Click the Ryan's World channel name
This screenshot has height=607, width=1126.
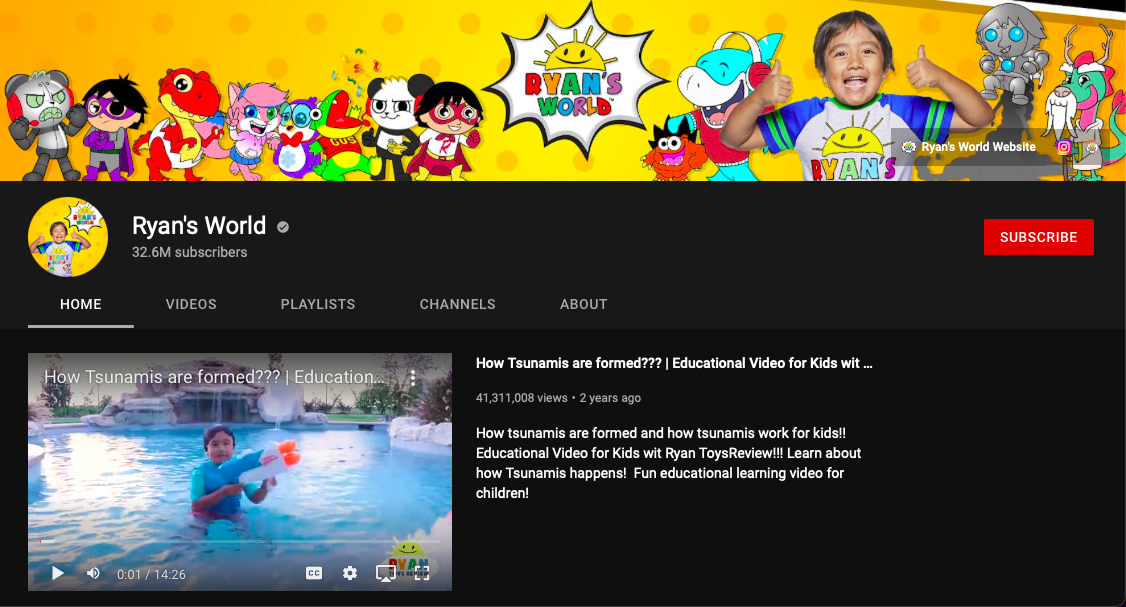199,226
